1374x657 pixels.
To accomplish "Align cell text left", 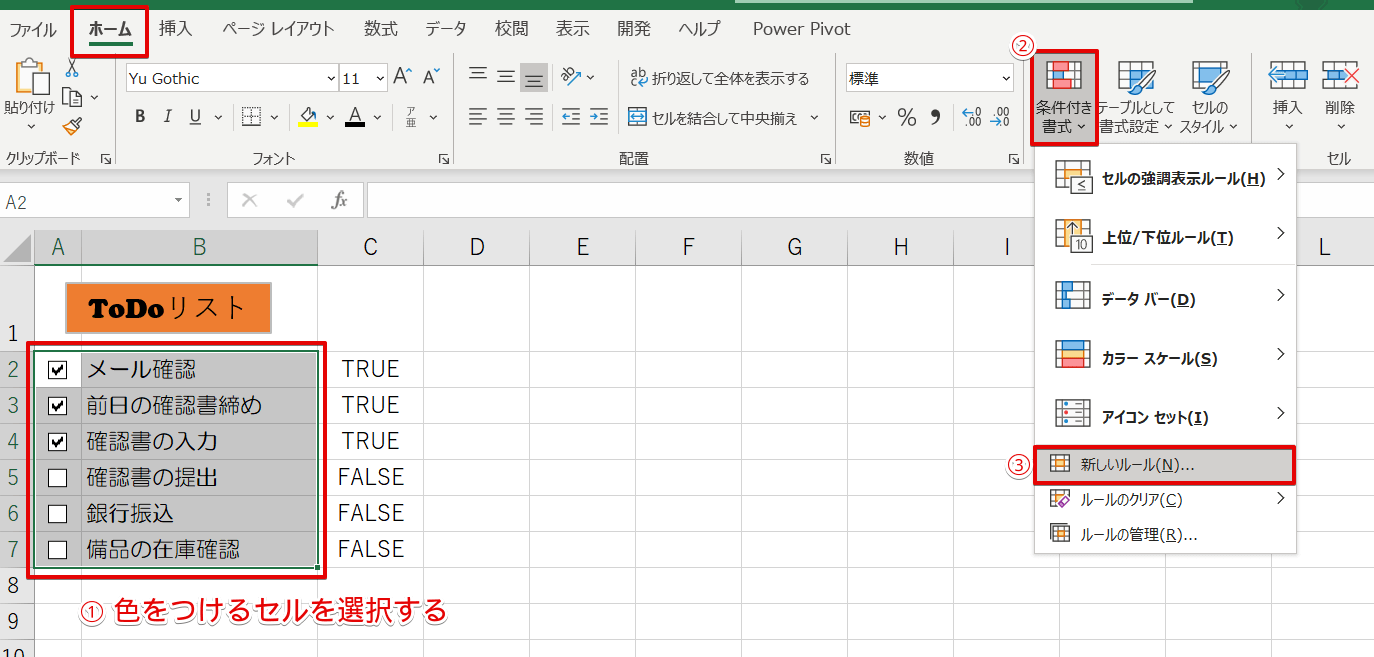I will pyautogui.click(x=478, y=117).
